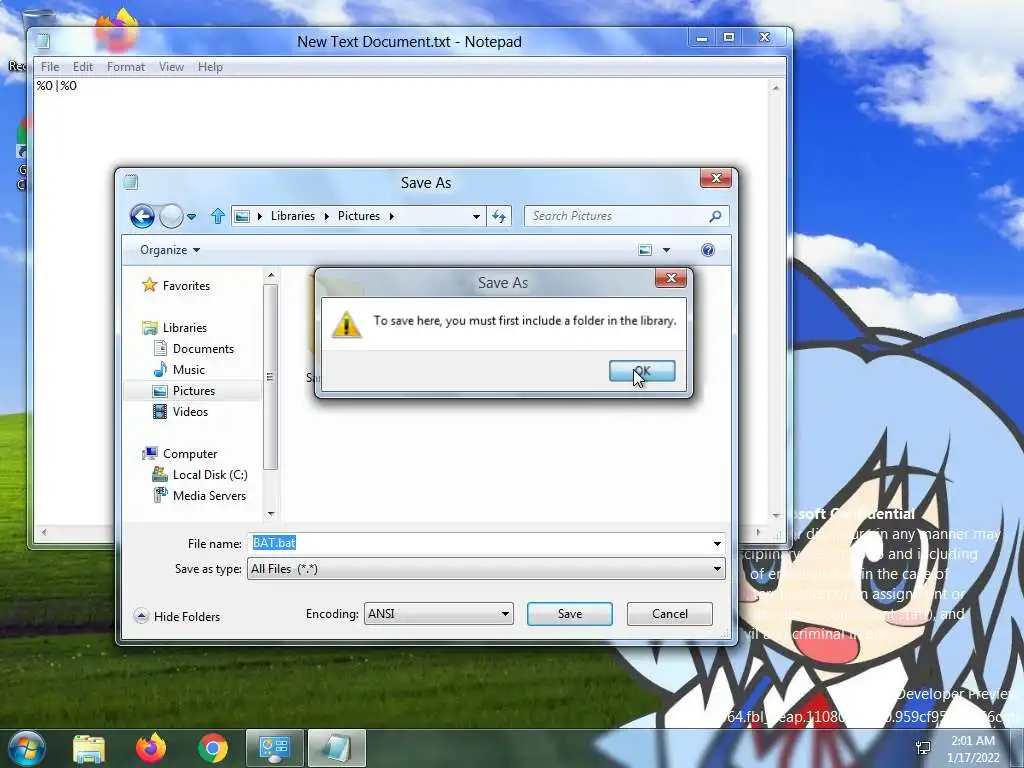Click the warning triangle icon
Image resolution: width=1024 pixels, height=768 pixels.
point(346,324)
